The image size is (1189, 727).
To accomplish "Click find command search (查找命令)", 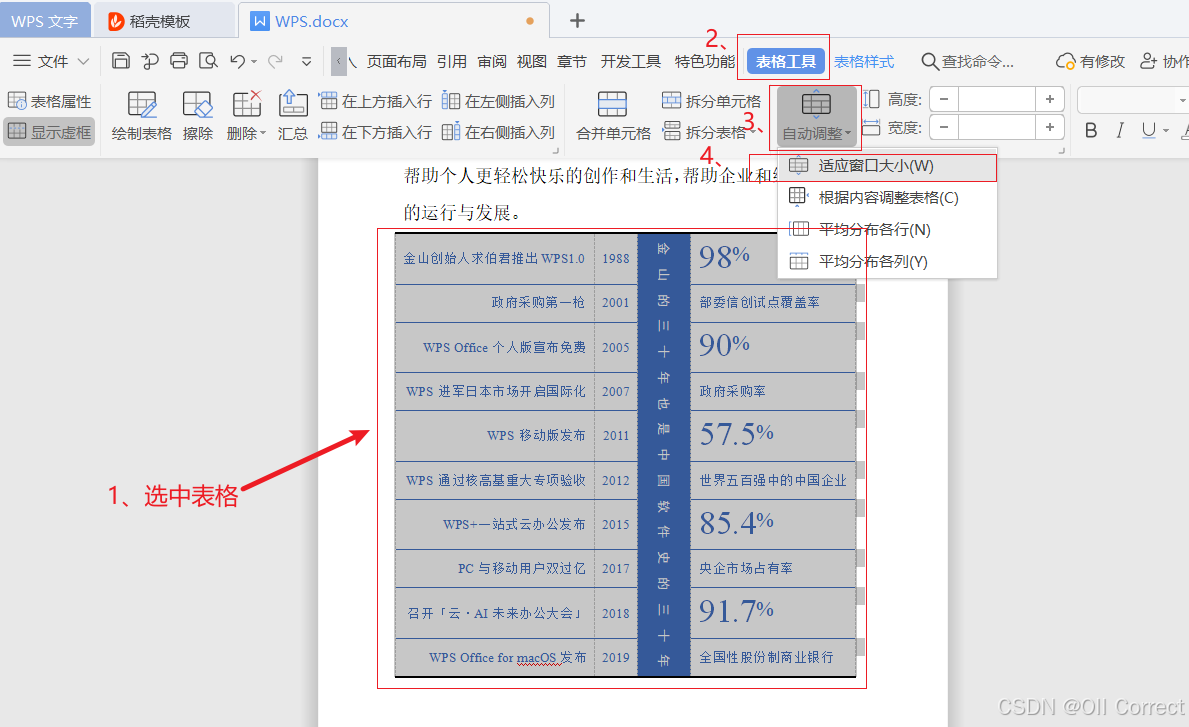I will (967, 61).
